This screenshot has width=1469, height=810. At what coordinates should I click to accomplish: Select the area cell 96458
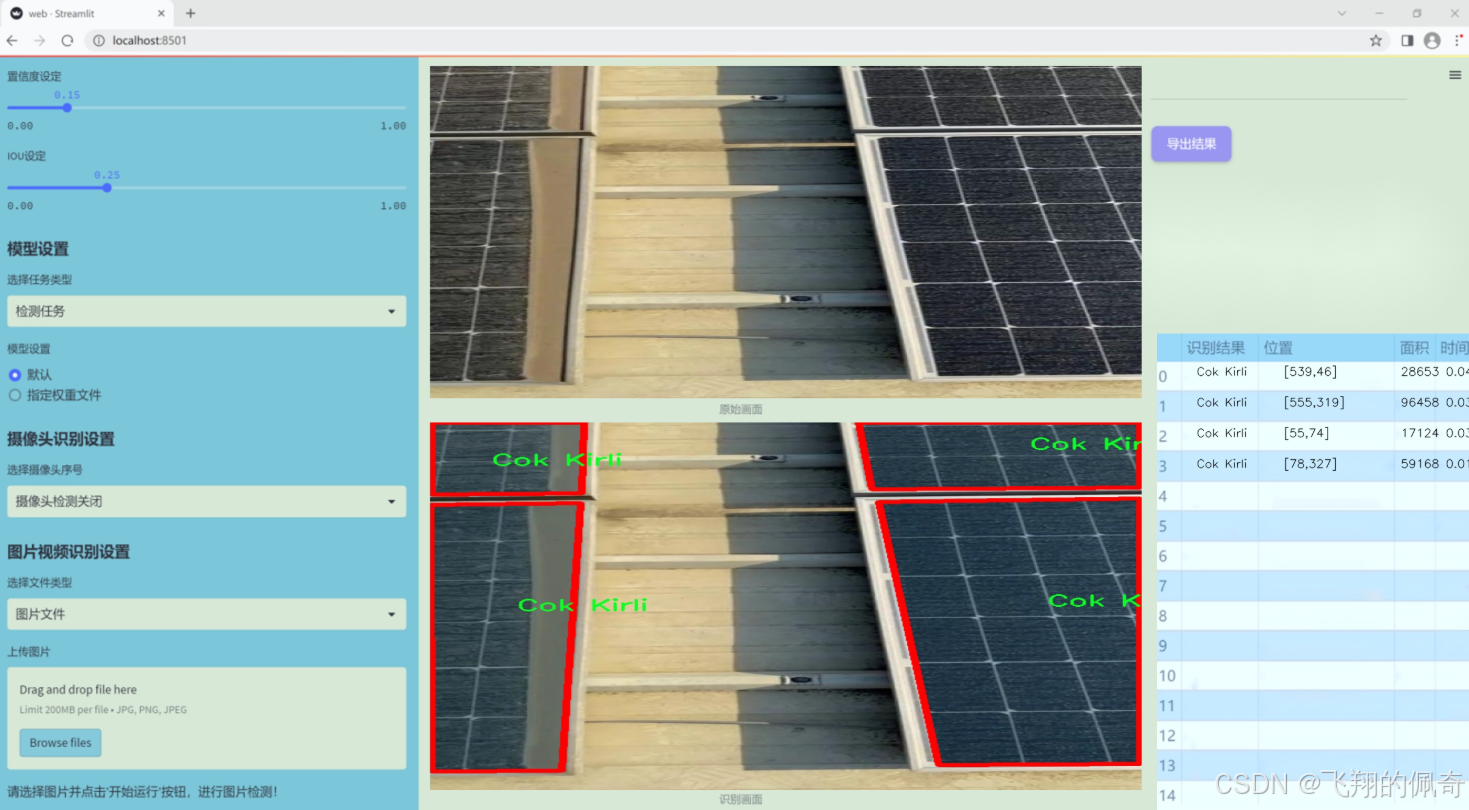(1419, 403)
